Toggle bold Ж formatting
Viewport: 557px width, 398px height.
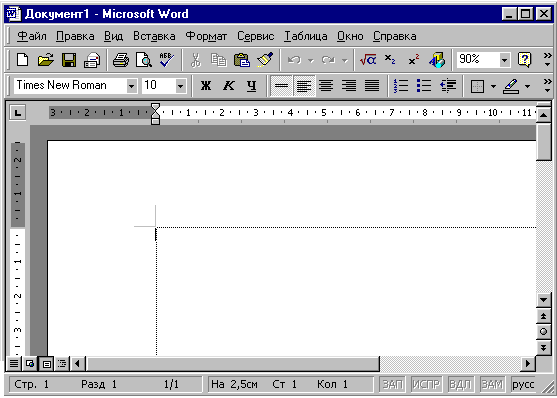click(206, 86)
